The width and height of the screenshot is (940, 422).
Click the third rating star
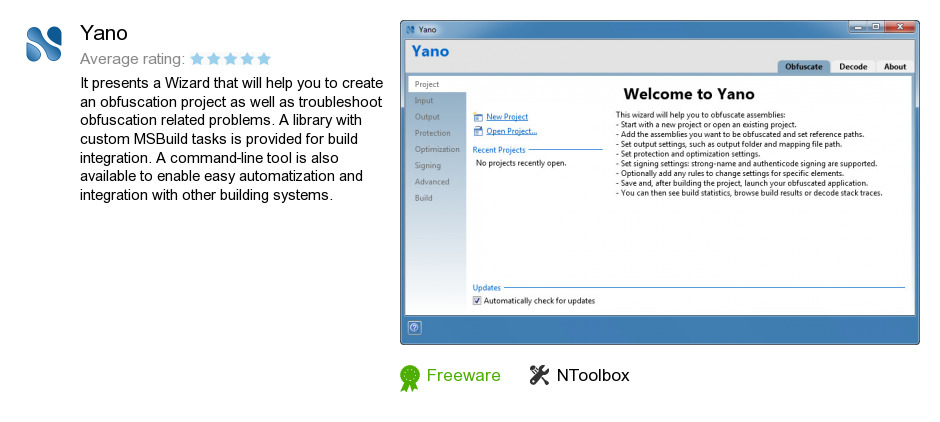point(230,59)
